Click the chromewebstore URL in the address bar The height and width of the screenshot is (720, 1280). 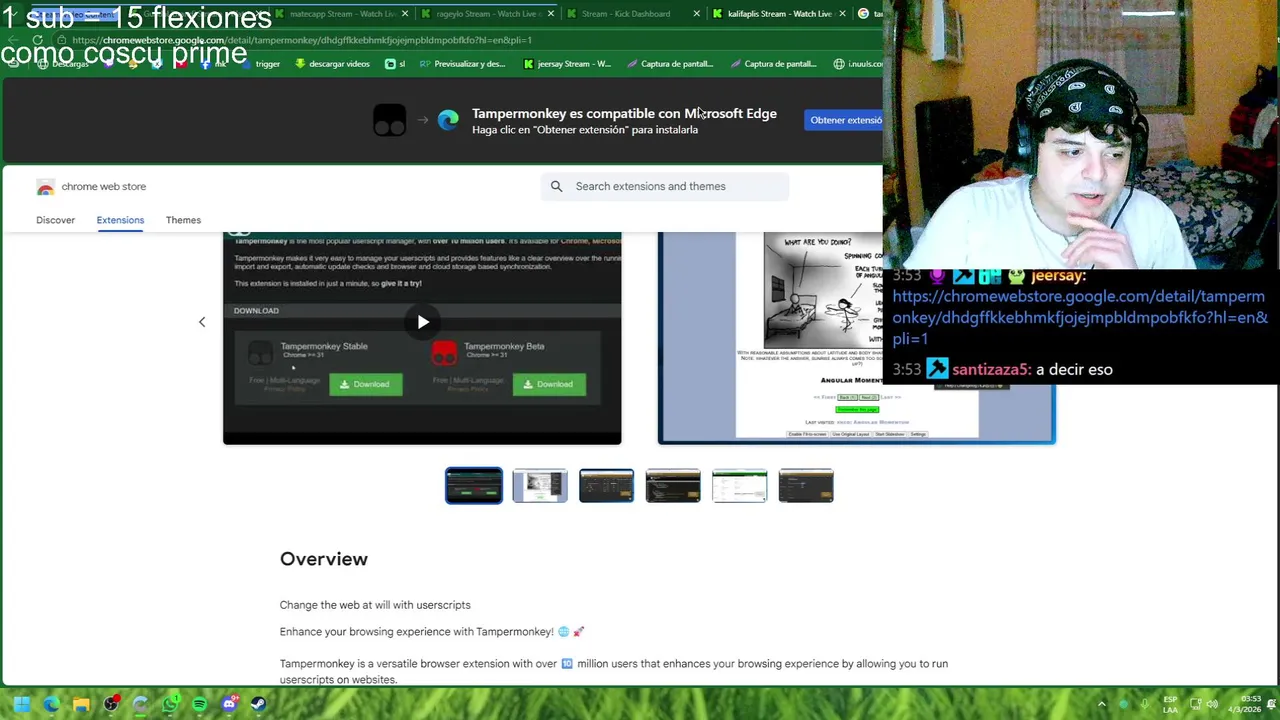coord(302,40)
